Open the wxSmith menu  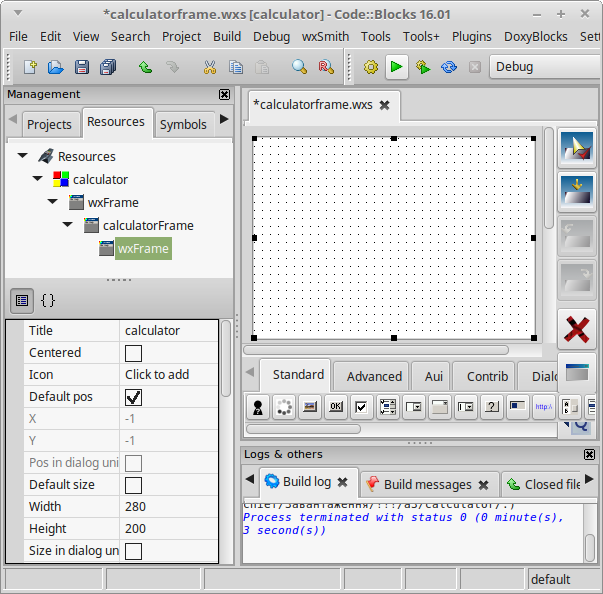325,37
